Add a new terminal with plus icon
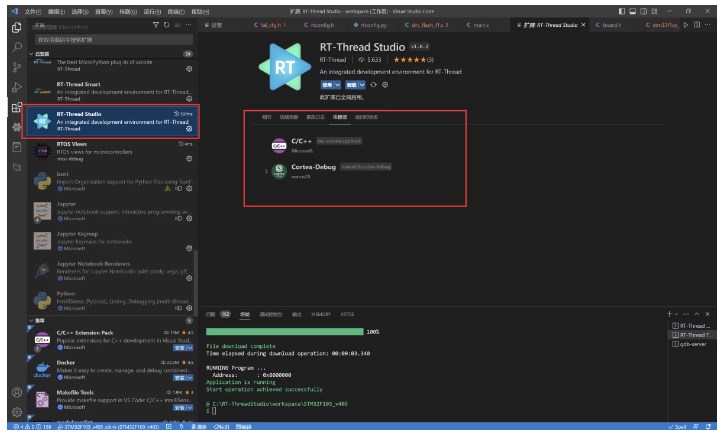This screenshot has width=727, height=435. [x=670, y=314]
